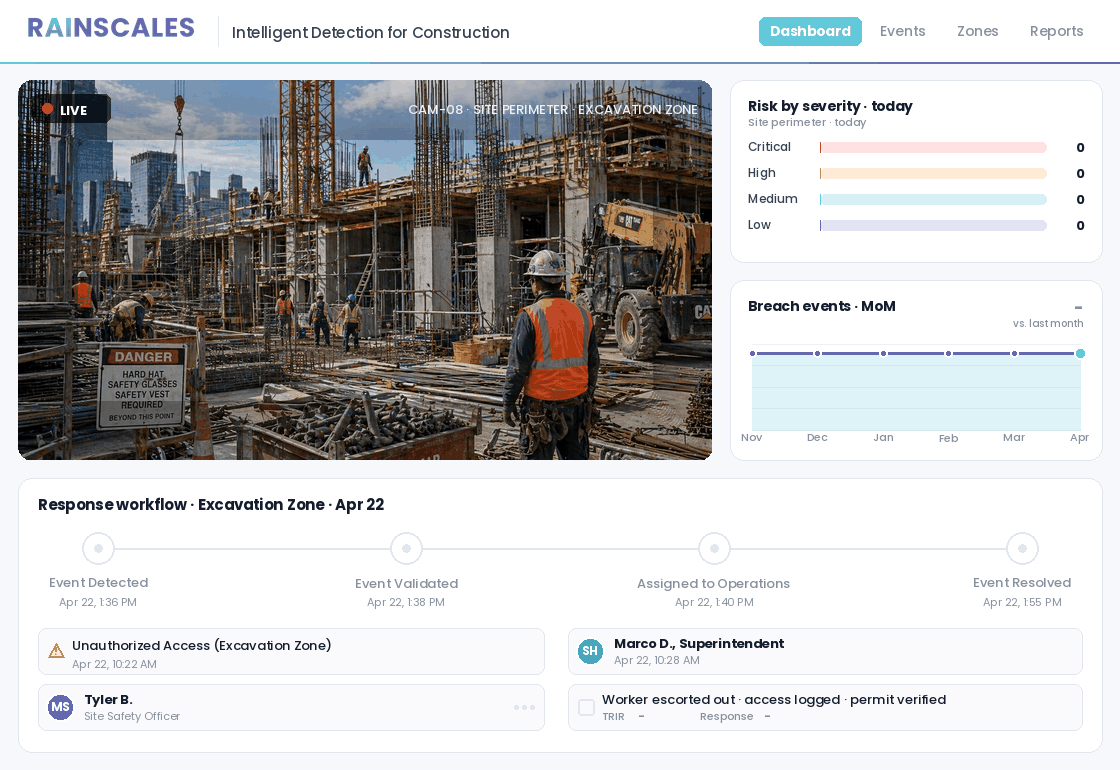Open the three-dot menu on Tyler B. card
The width and height of the screenshot is (1120, 770).
click(x=524, y=707)
